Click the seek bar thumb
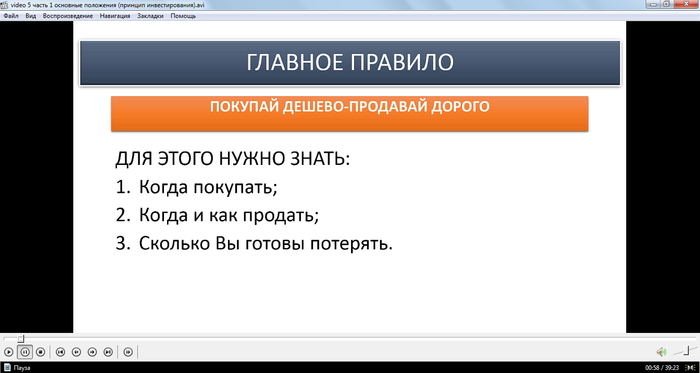 point(21,339)
